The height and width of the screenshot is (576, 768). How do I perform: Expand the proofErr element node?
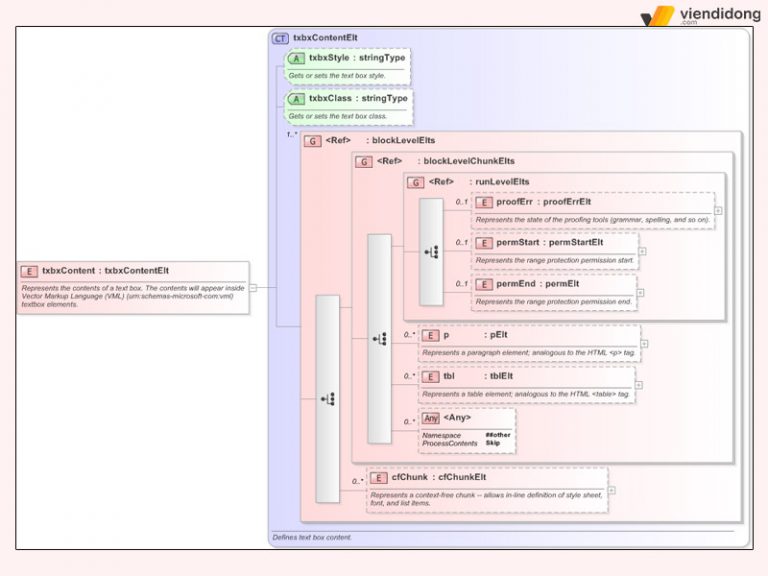point(718,211)
